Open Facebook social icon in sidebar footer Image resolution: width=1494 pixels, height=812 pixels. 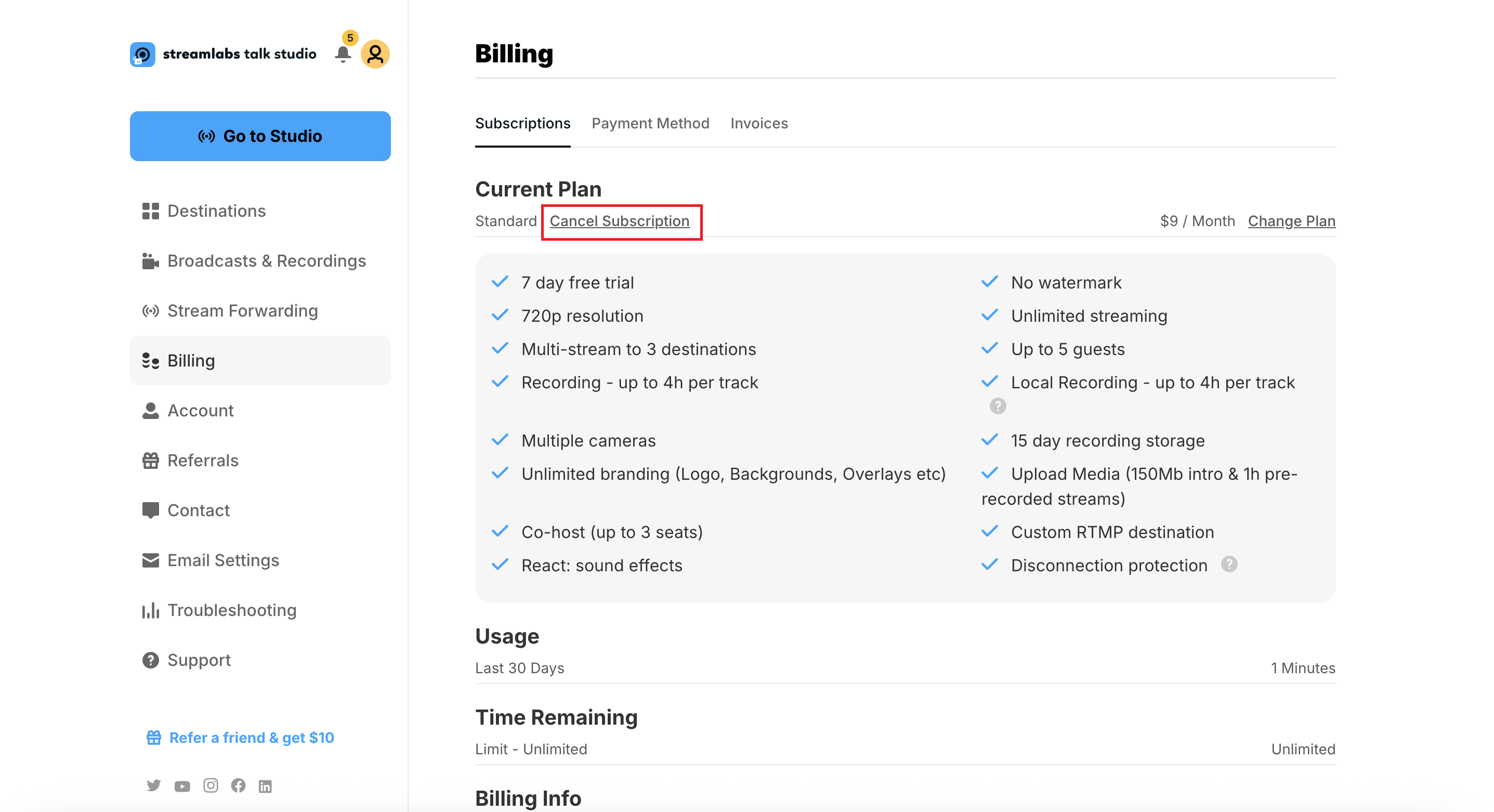[x=239, y=785]
